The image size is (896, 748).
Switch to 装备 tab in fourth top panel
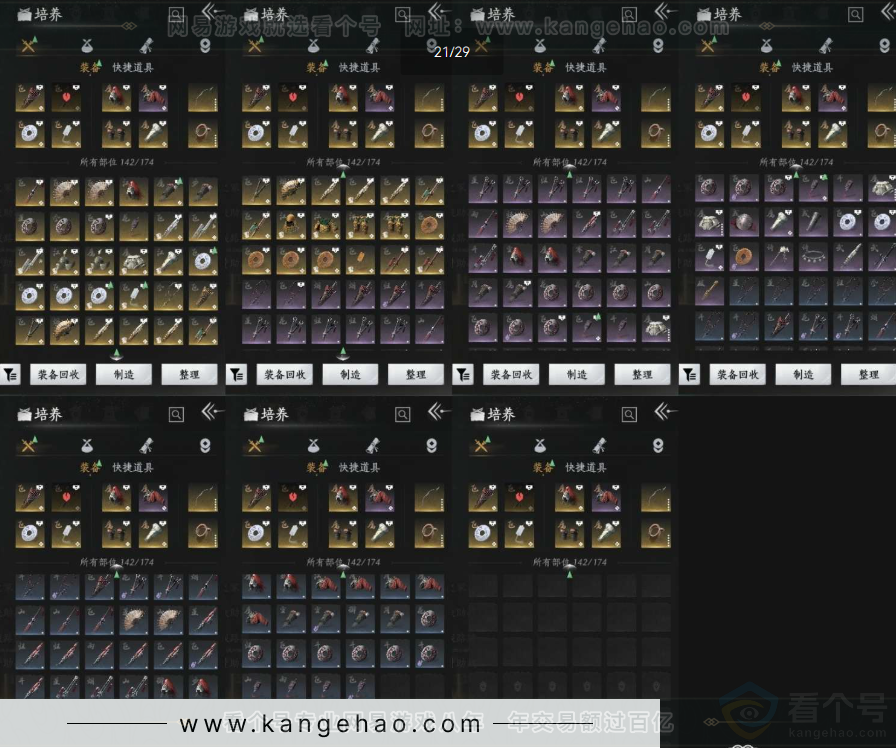(x=769, y=67)
